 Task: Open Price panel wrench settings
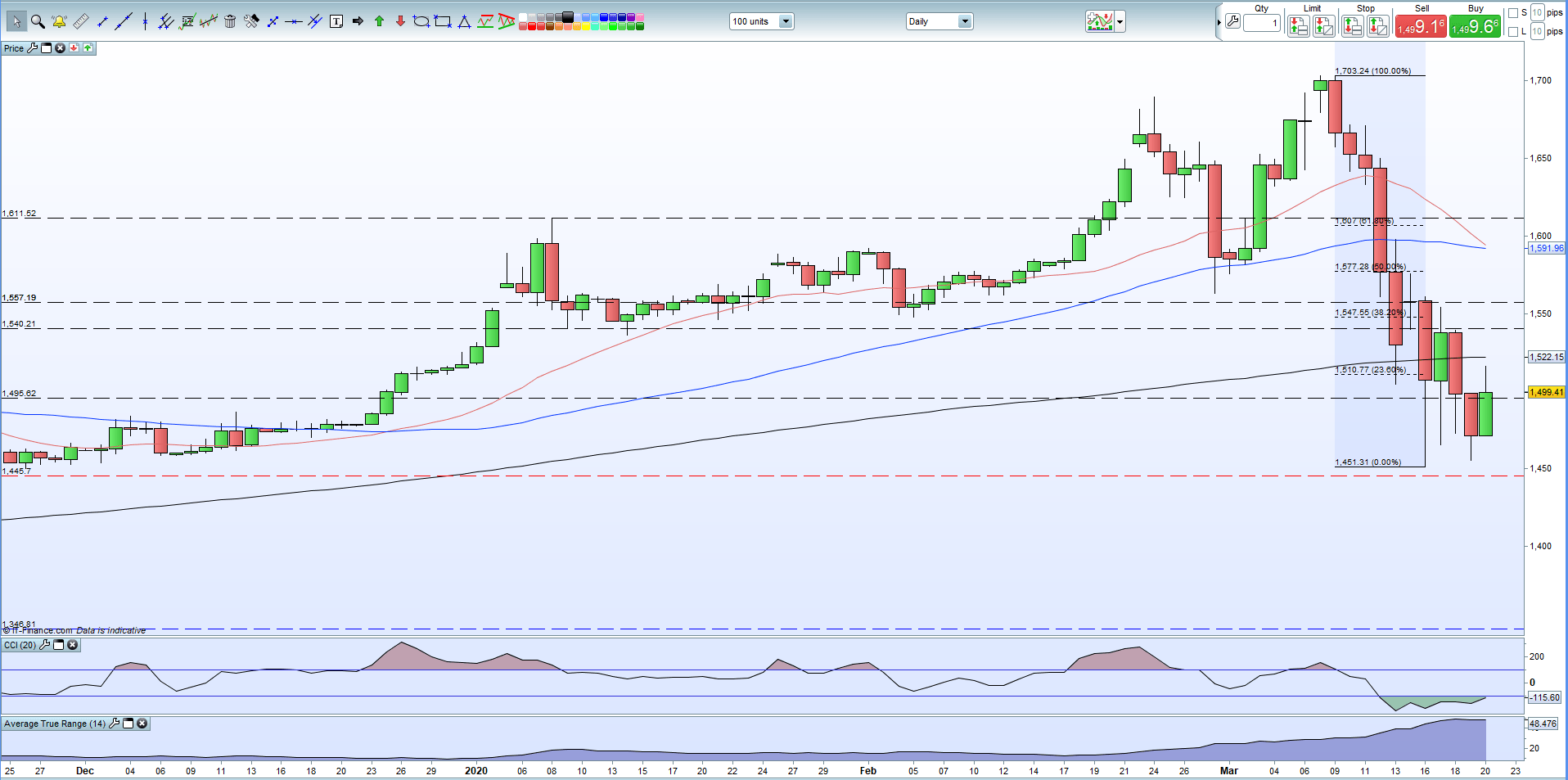pyautogui.click(x=32, y=48)
